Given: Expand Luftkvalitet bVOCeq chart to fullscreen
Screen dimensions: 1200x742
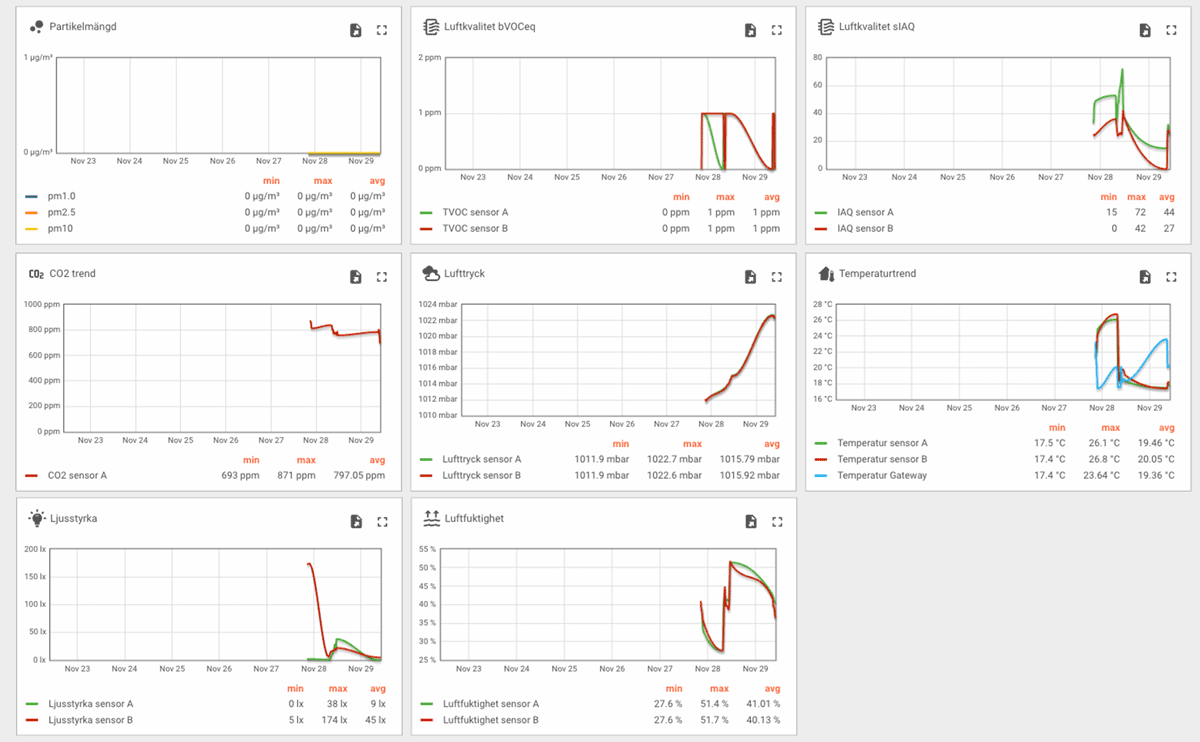Looking at the screenshot, I should [776, 30].
